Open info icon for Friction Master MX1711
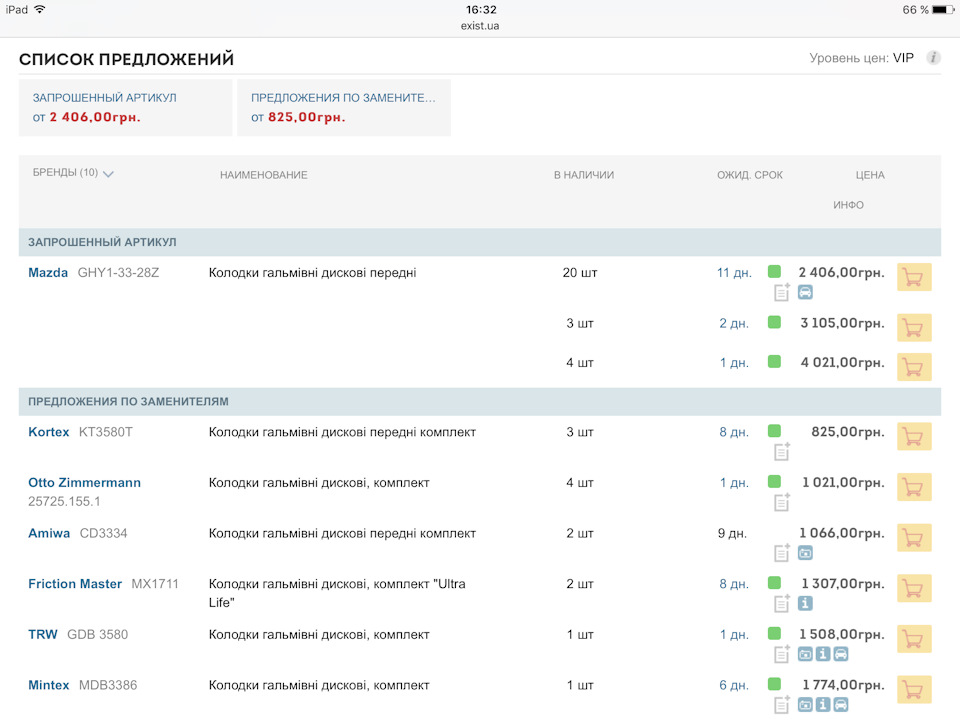 (x=805, y=604)
